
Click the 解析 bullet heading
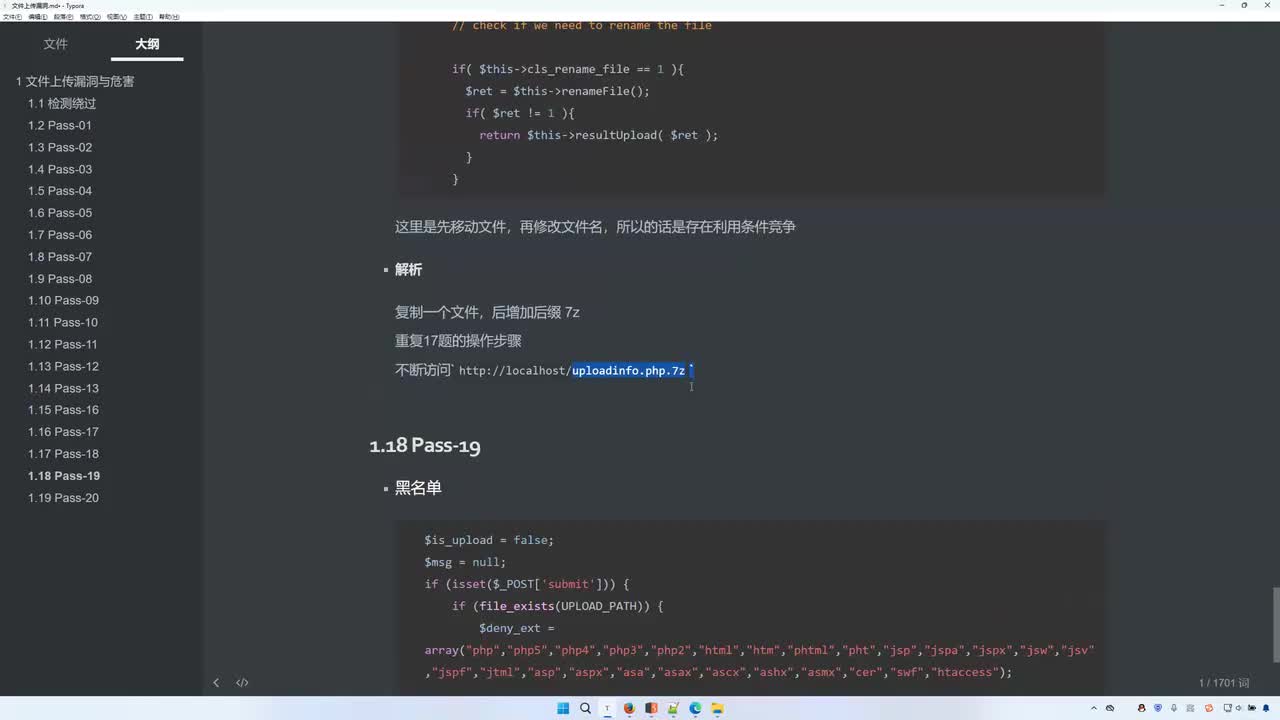pyautogui.click(x=408, y=270)
